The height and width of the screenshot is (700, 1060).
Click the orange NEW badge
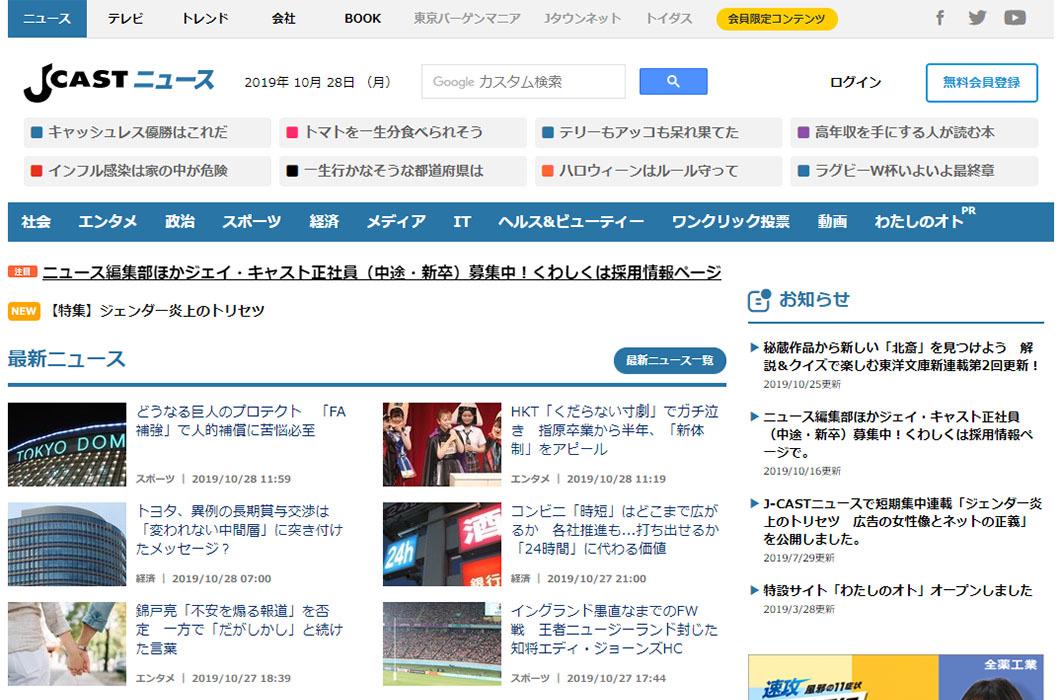coord(23,311)
